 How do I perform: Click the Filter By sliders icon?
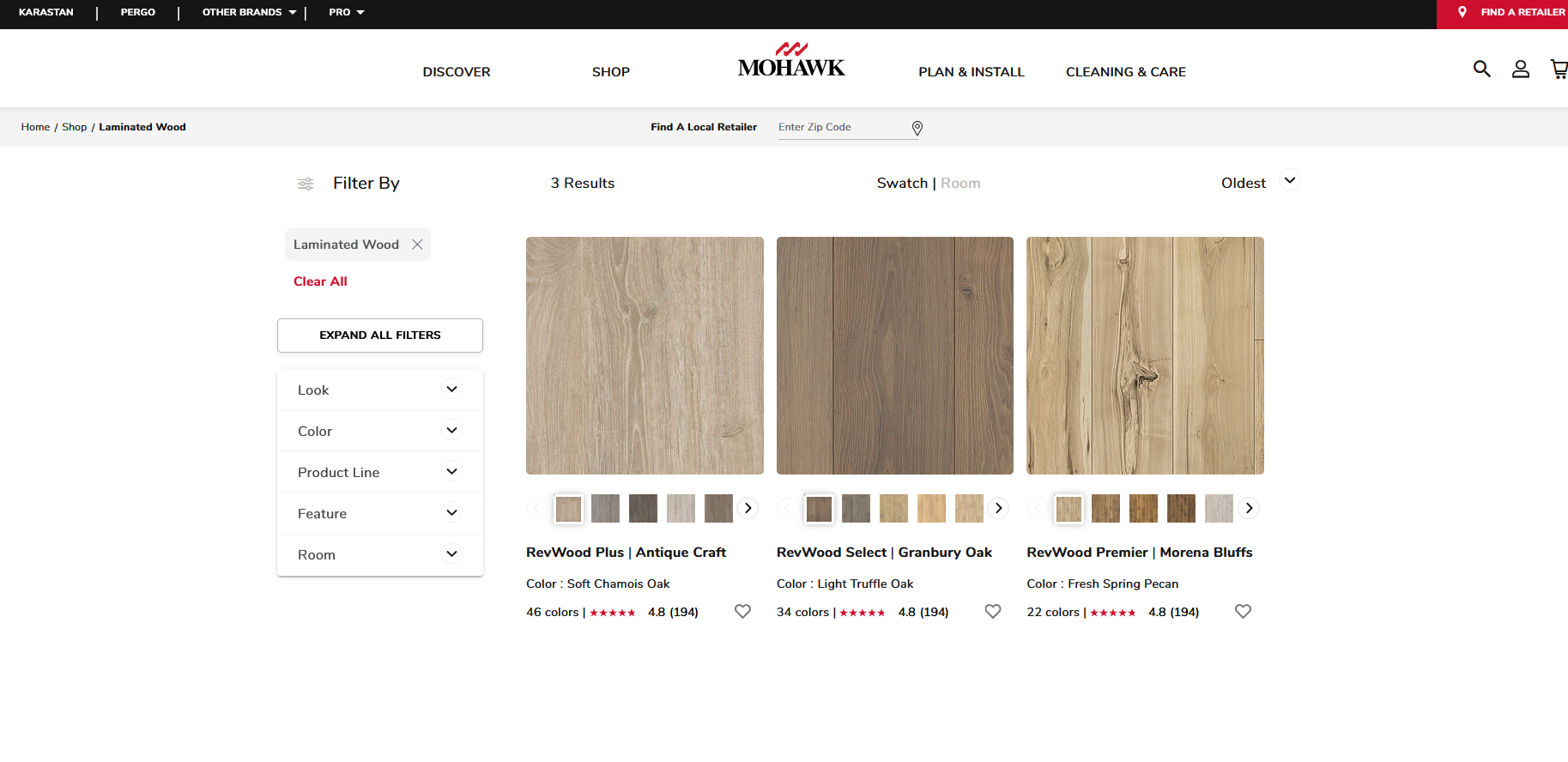(x=306, y=184)
